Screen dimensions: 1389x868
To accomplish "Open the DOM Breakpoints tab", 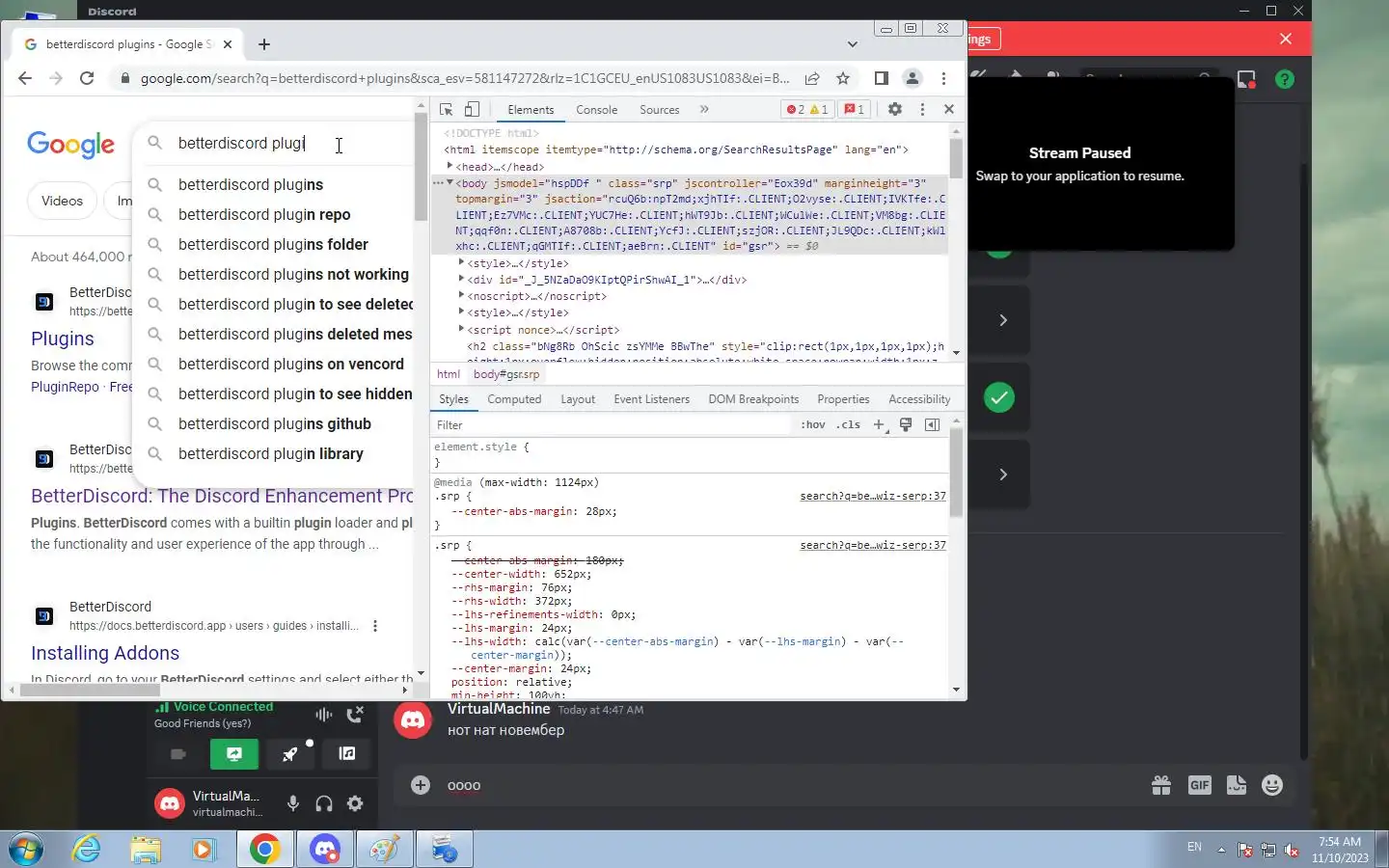I will (753, 399).
